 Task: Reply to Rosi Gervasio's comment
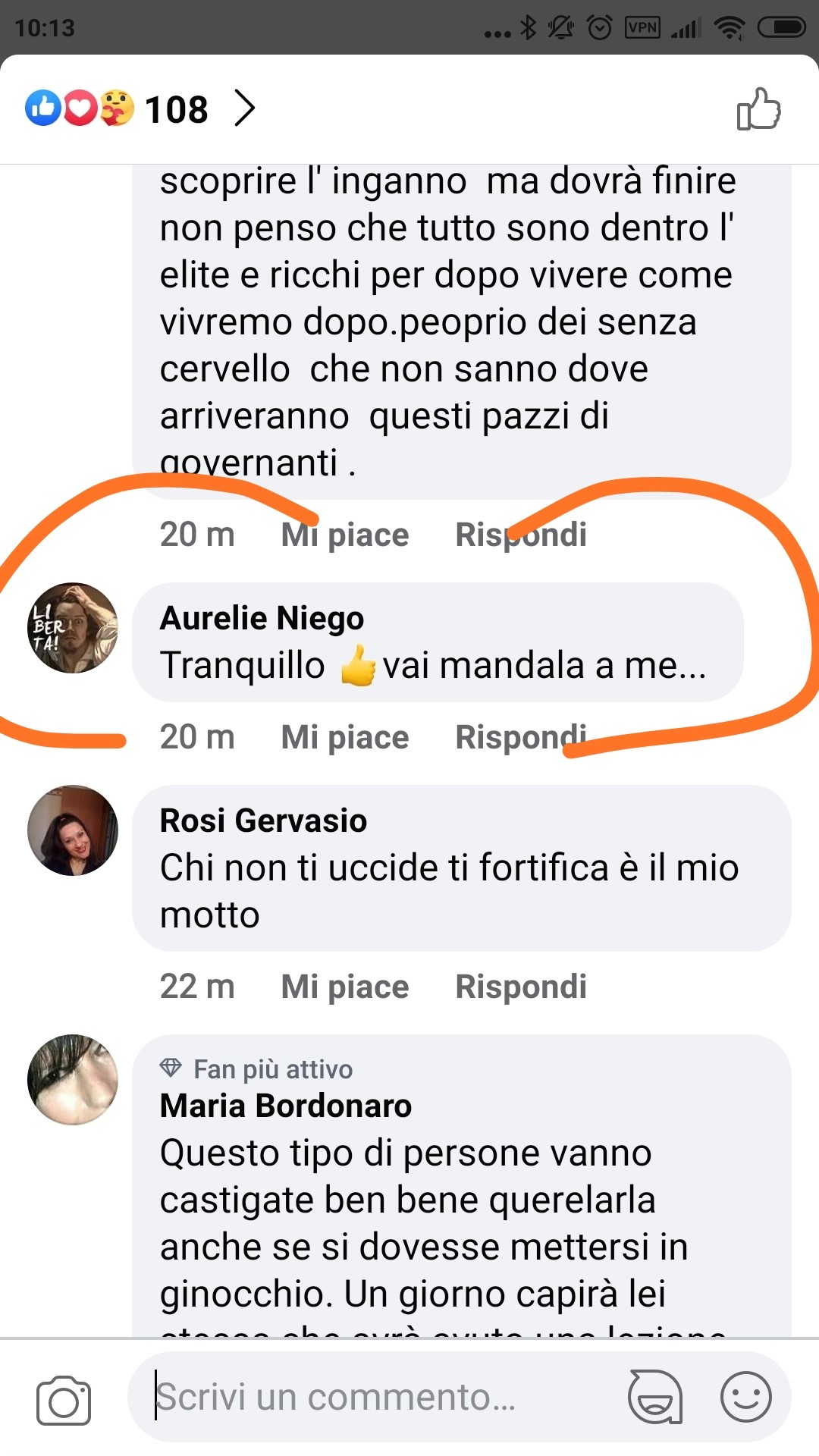click(x=520, y=987)
